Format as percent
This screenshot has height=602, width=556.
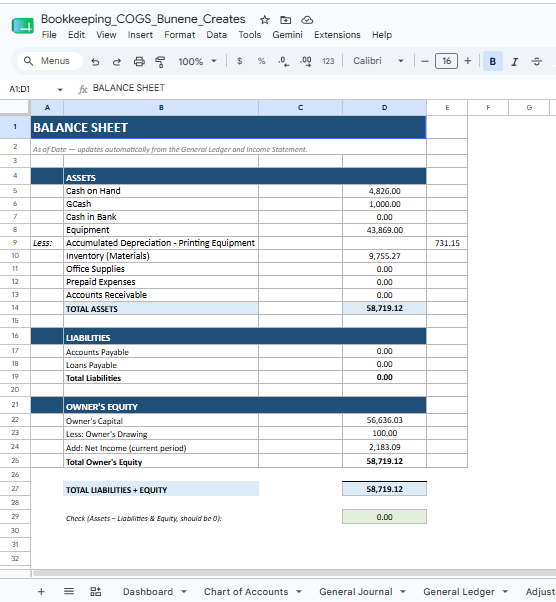[x=261, y=61]
